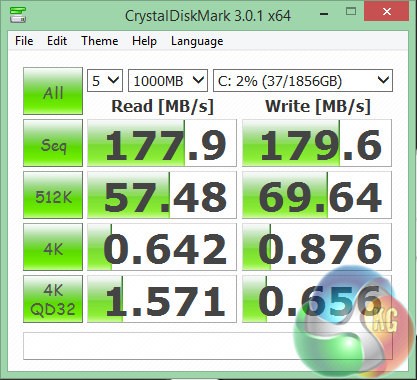The width and height of the screenshot is (417, 380).
Task: Run all benchmarks with the All button
Action: [53, 91]
